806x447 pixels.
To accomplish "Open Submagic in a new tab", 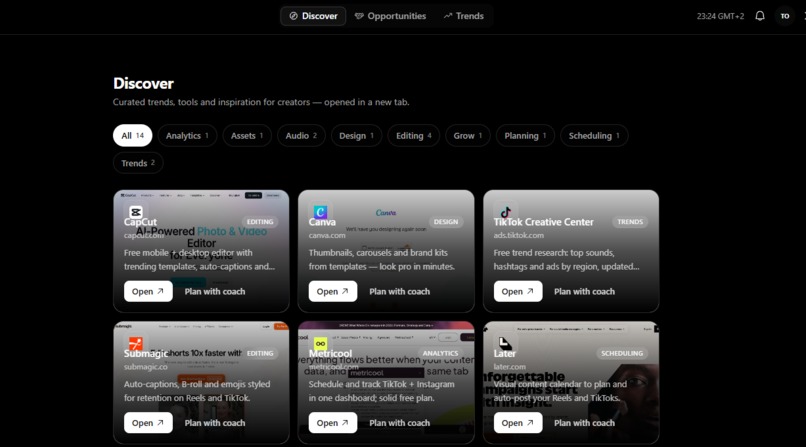I will pyautogui.click(x=148, y=423).
